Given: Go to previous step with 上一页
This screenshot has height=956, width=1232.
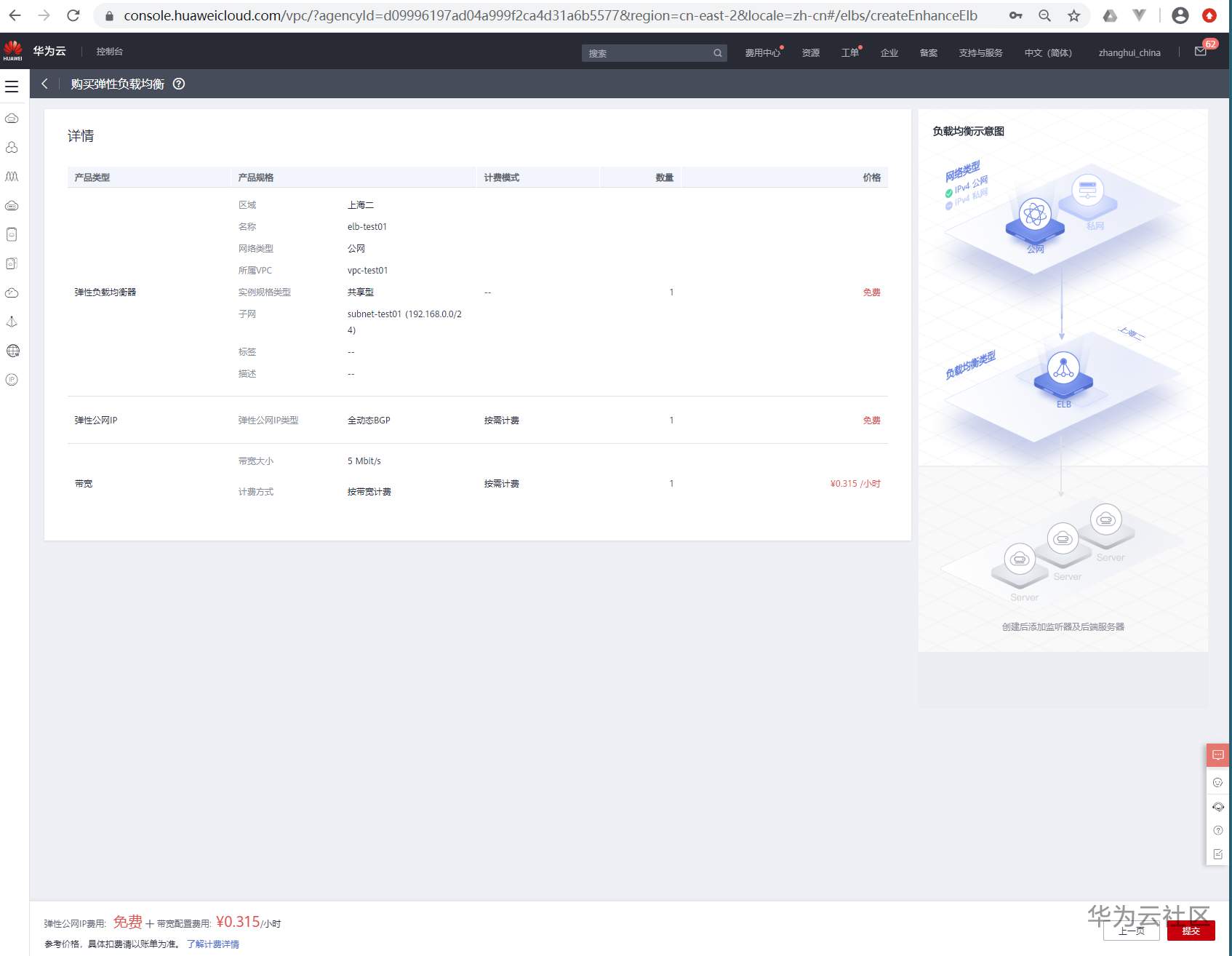Looking at the screenshot, I should (x=1131, y=931).
